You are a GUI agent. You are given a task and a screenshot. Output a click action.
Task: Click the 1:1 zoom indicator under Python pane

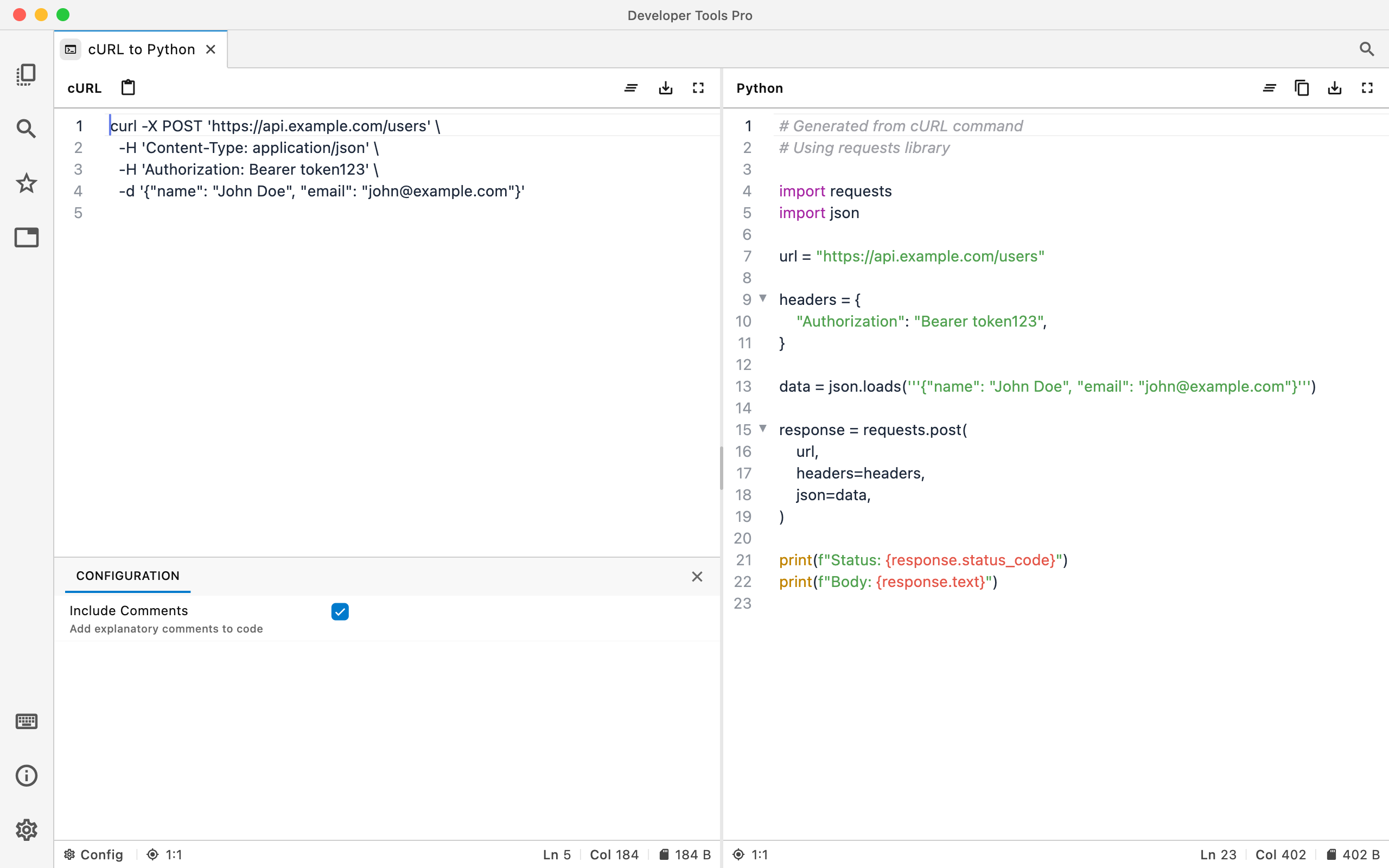750,854
